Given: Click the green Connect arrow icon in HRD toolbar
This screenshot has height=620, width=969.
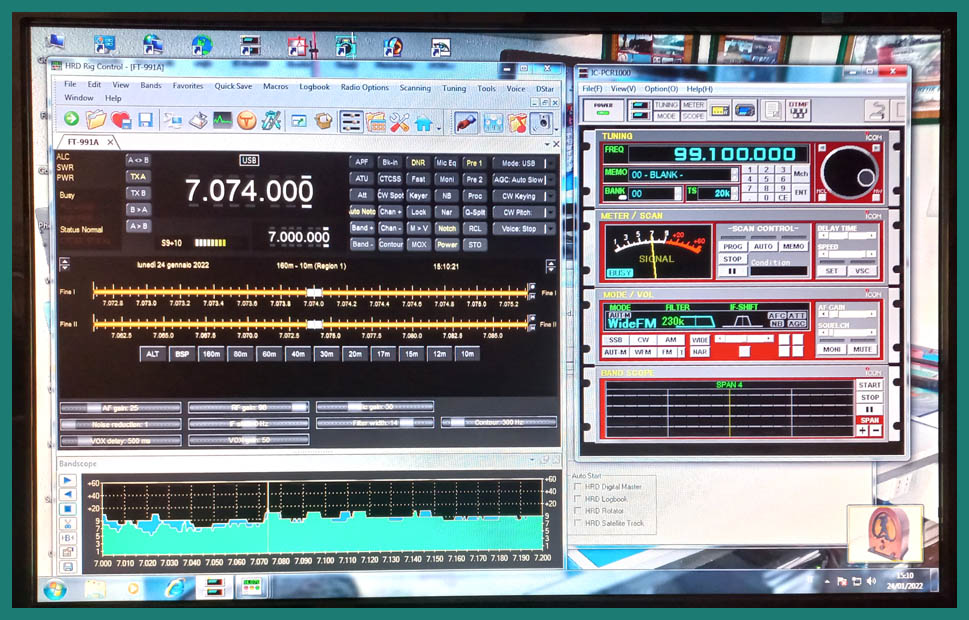Looking at the screenshot, I should [72, 120].
